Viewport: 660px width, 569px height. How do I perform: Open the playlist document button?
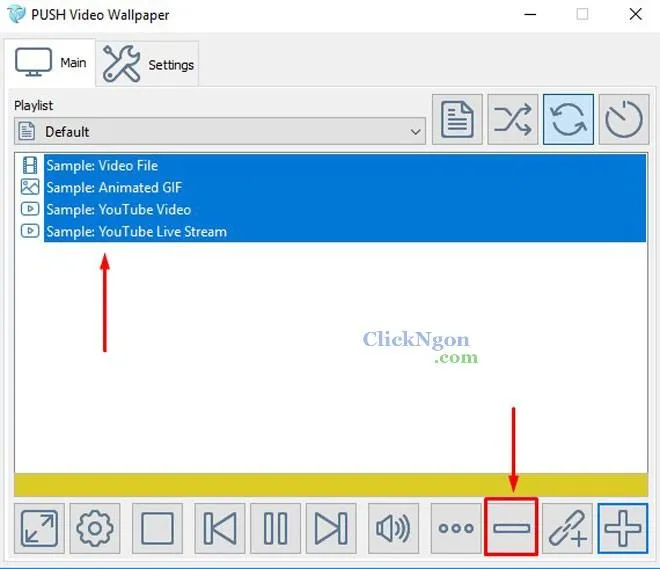pos(457,120)
